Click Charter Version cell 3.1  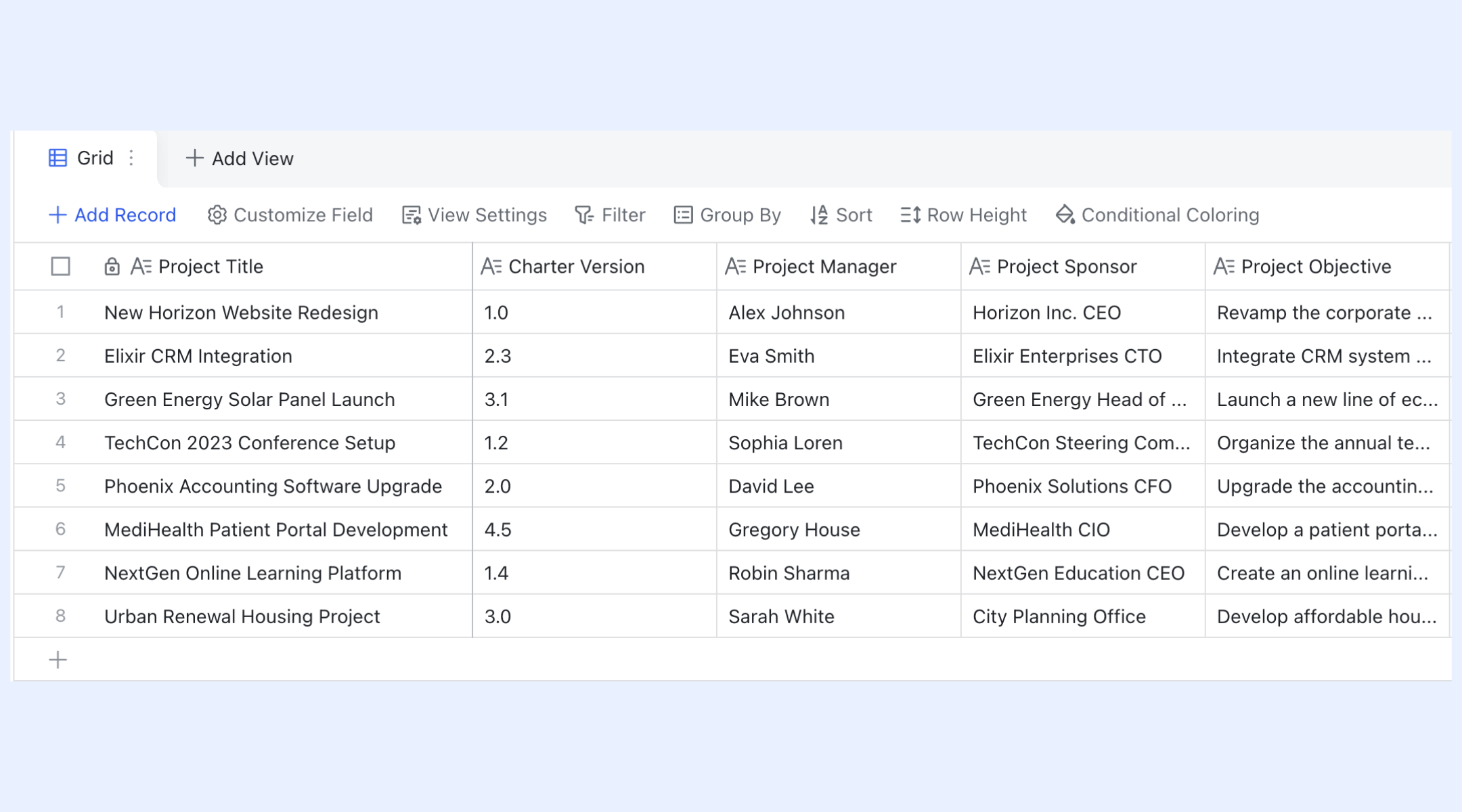[595, 399]
